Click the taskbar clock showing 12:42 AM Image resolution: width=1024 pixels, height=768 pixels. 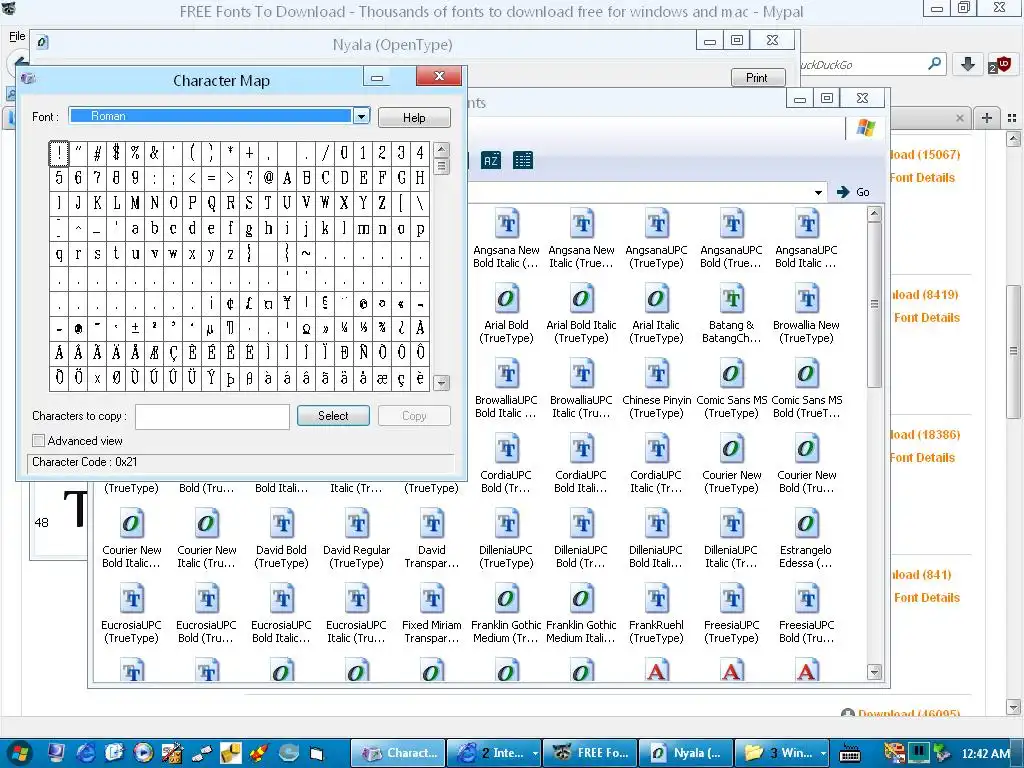tap(986, 754)
